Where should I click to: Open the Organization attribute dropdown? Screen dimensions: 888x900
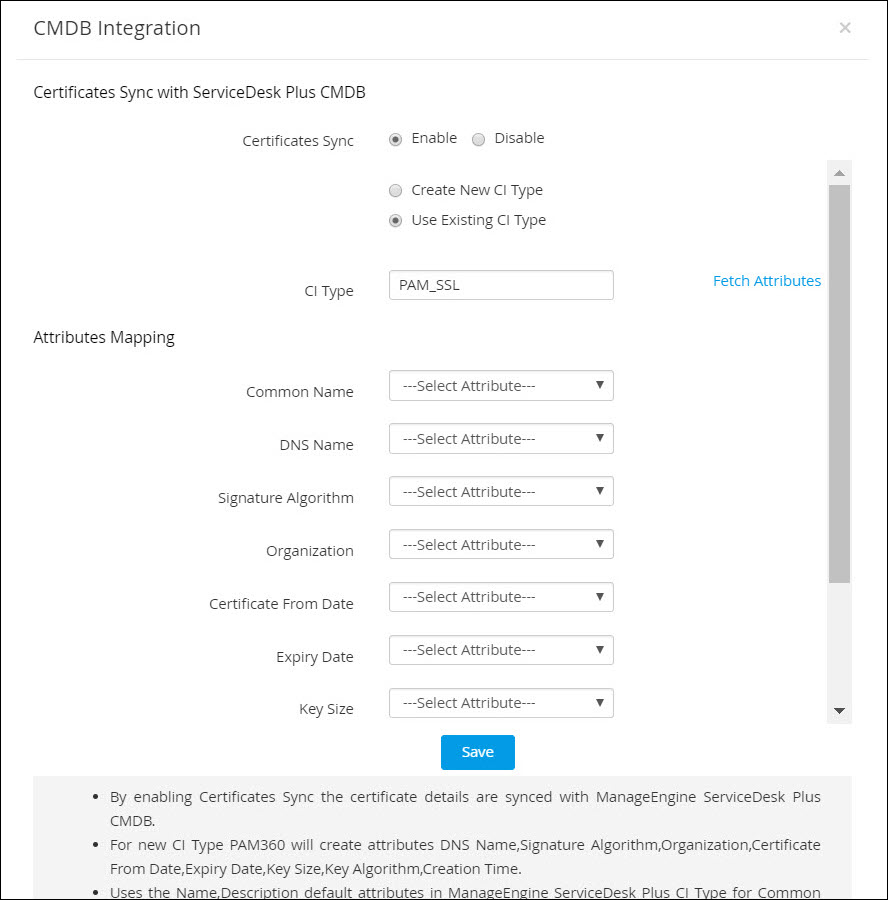point(500,545)
